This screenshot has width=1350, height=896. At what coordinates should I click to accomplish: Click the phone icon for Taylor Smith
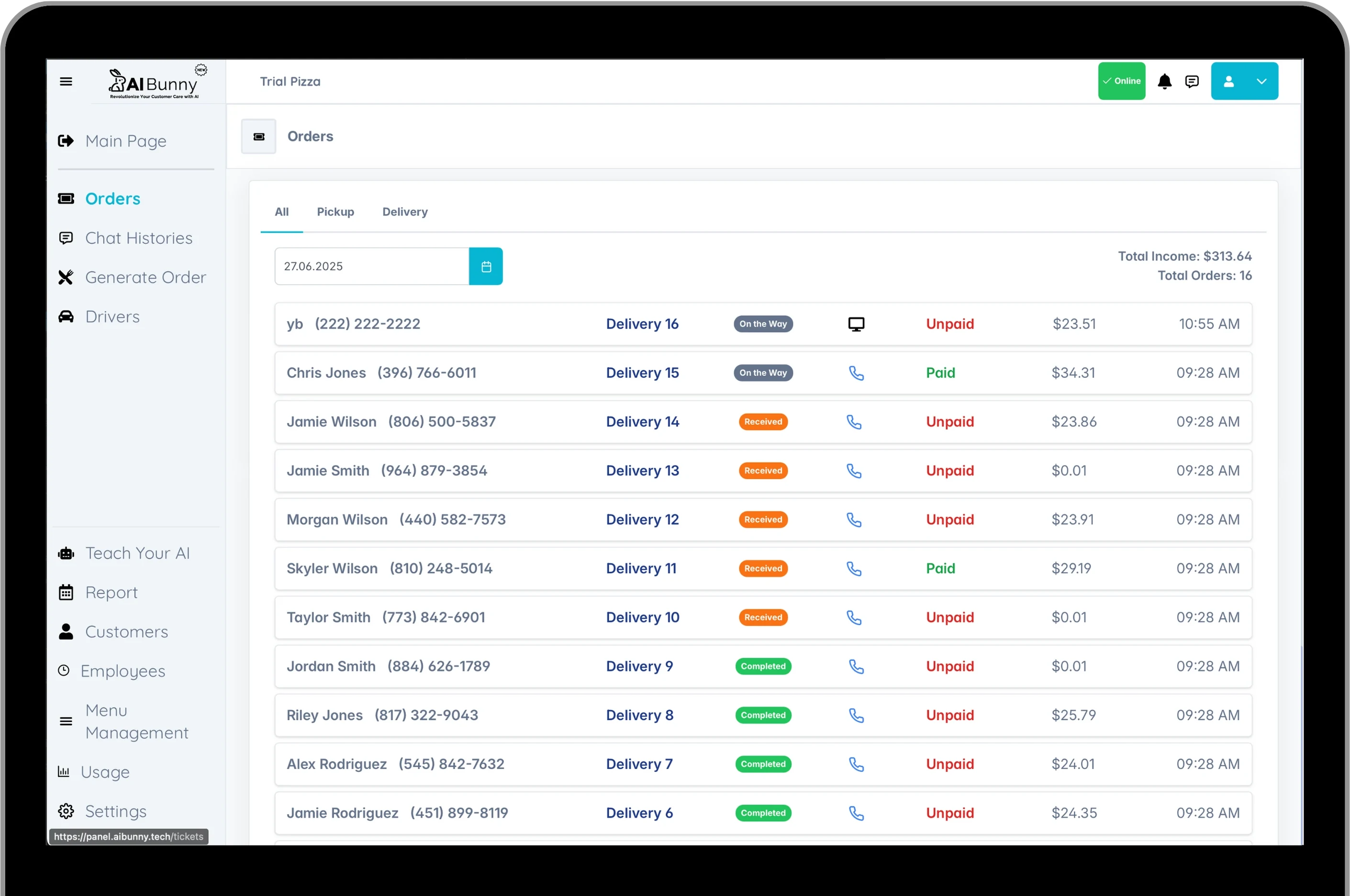click(x=853, y=618)
